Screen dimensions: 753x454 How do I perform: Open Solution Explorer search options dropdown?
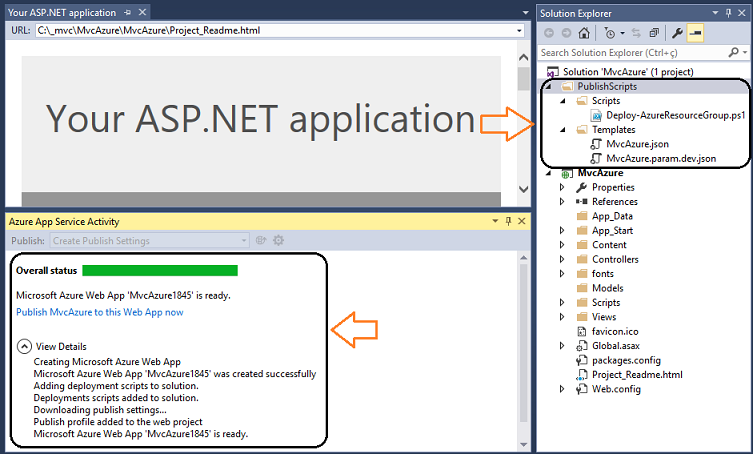(x=745, y=52)
